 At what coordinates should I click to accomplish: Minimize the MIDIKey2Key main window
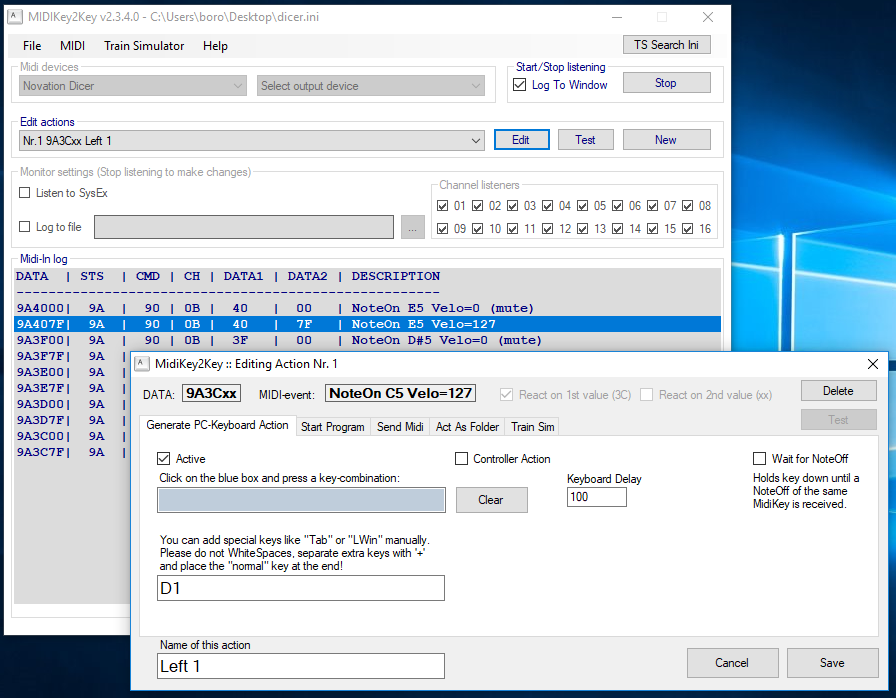617,17
